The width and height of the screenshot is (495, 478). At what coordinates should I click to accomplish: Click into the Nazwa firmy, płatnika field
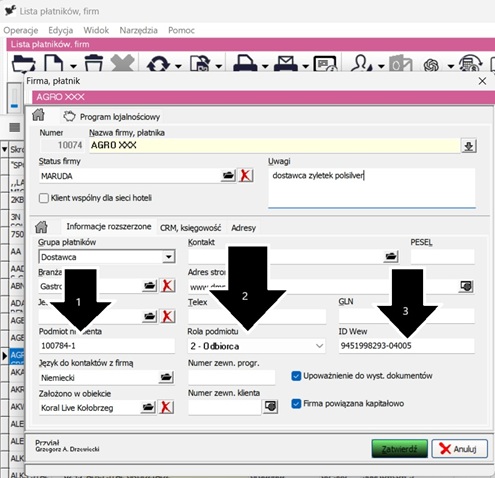tap(275, 146)
